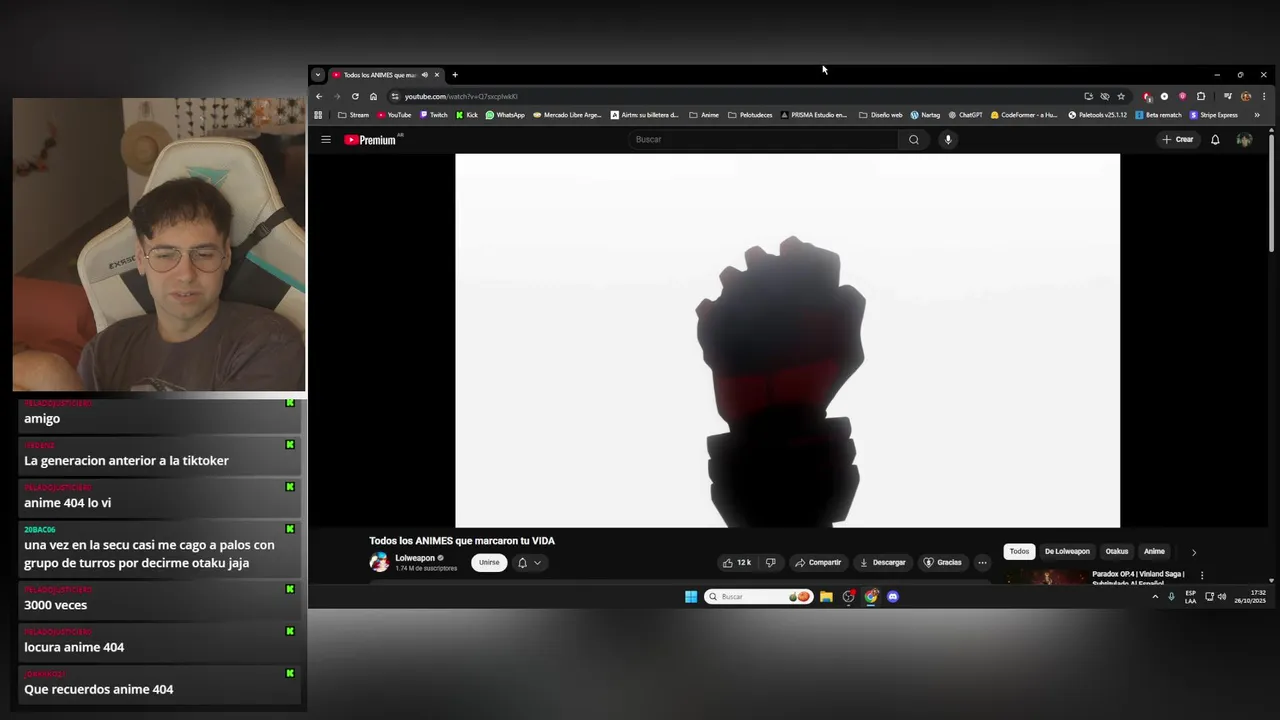This screenshot has width=1280, height=720.
Task: Open options for Paradox OP.4 Vinland Saga video
Action: (1202, 576)
